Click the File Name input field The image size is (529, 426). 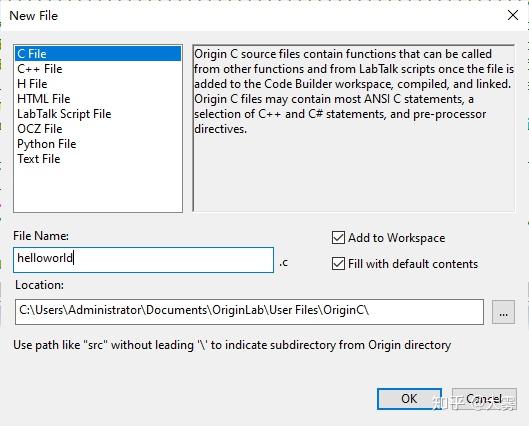click(143, 260)
